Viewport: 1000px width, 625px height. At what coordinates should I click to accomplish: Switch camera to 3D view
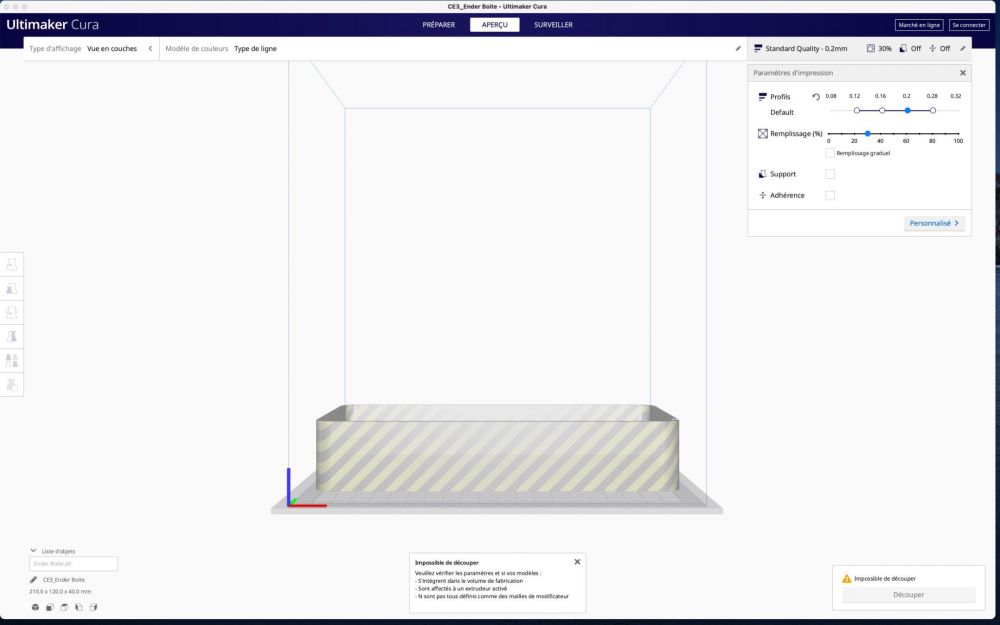tap(35, 607)
